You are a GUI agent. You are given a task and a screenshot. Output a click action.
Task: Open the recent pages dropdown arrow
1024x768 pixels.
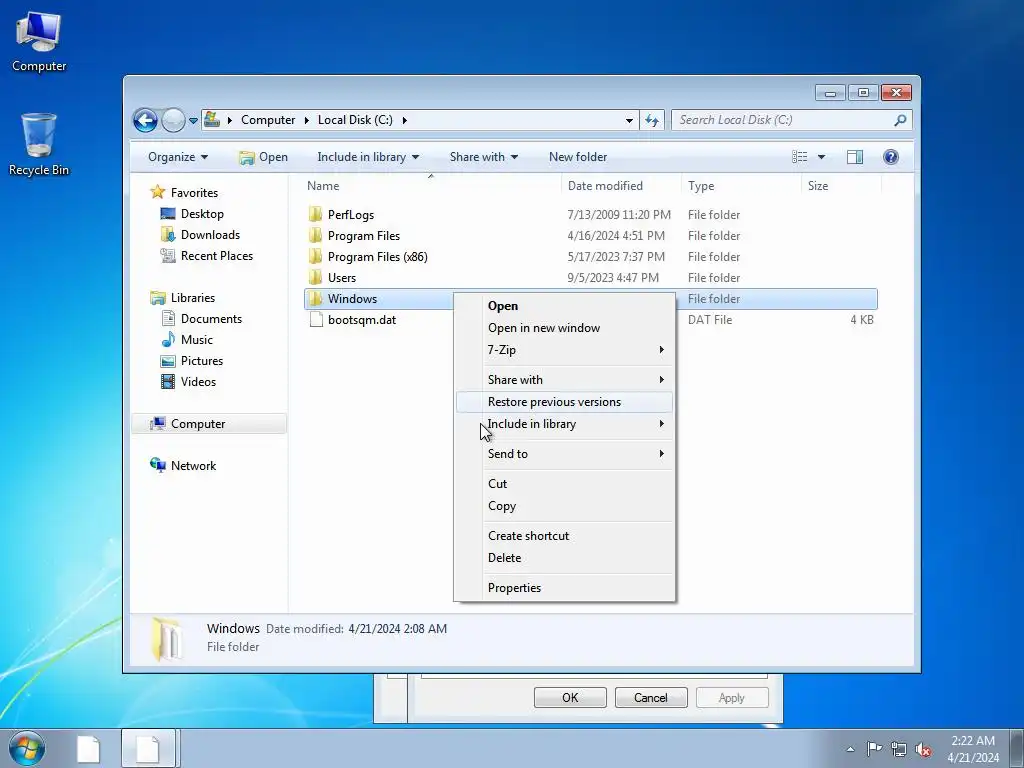tap(193, 121)
